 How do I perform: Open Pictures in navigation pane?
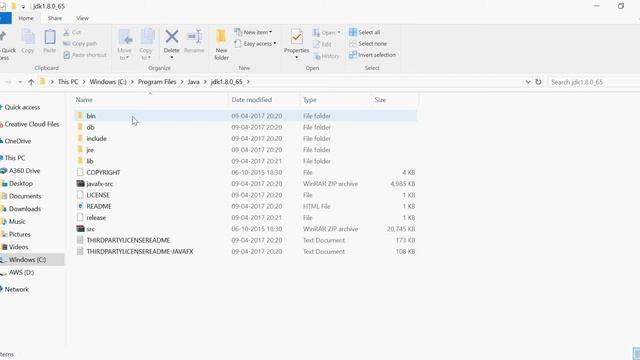click(x=20, y=234)
